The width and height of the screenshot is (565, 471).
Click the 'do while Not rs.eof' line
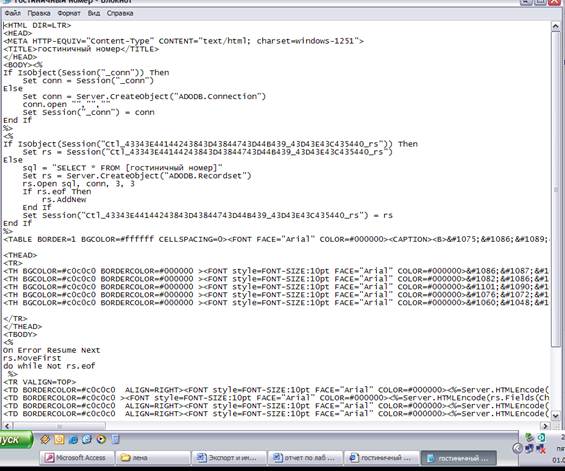click(49, 366)
